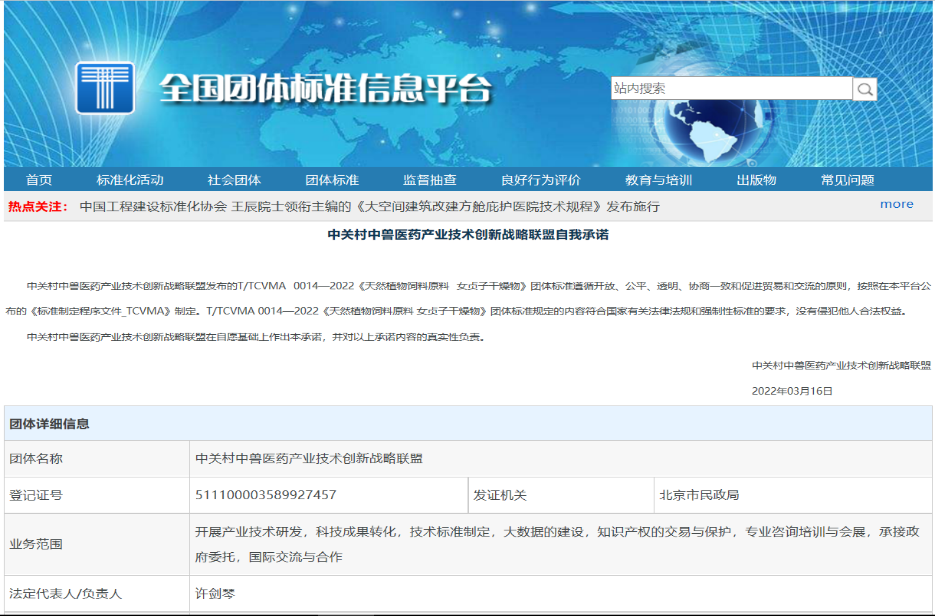Click the legal representative name 许剑琴
This screenshot has height=616, width=935.
pyautogui.click(x=215, y=594)
